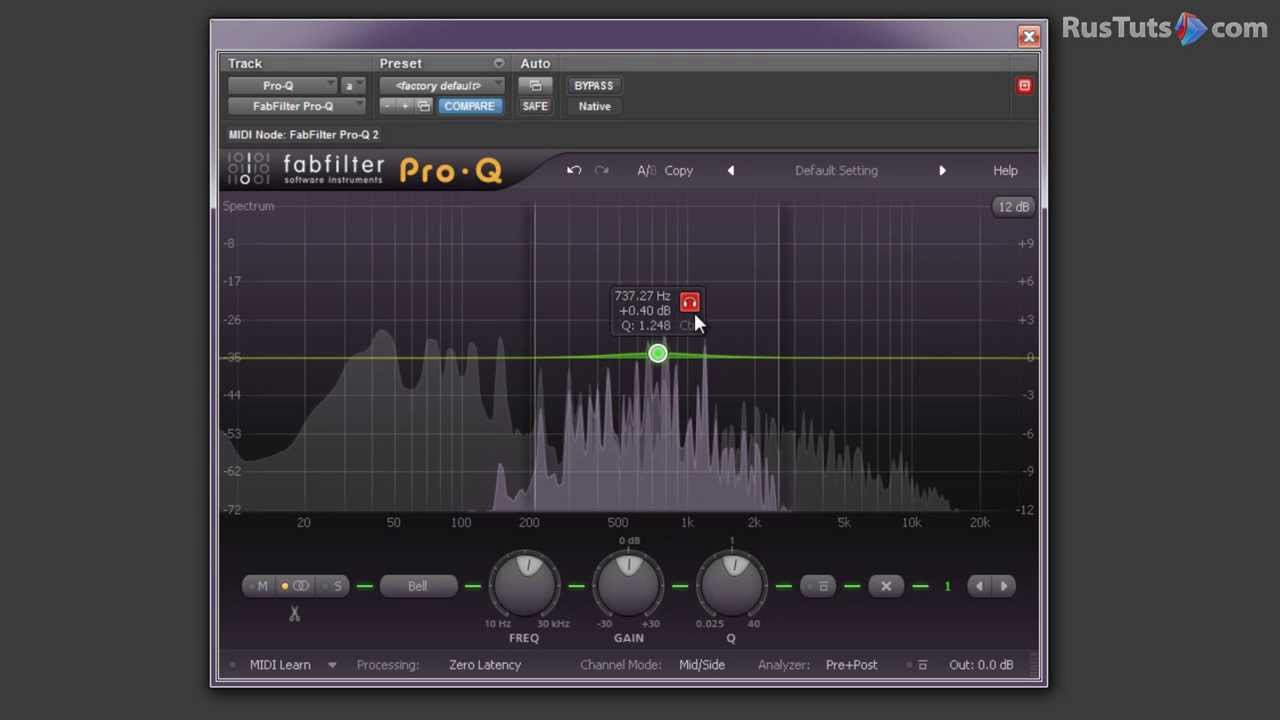Undo the last change in Pro-Q
The width and height of the screenshot is (1280, 720).
(574, 171)
